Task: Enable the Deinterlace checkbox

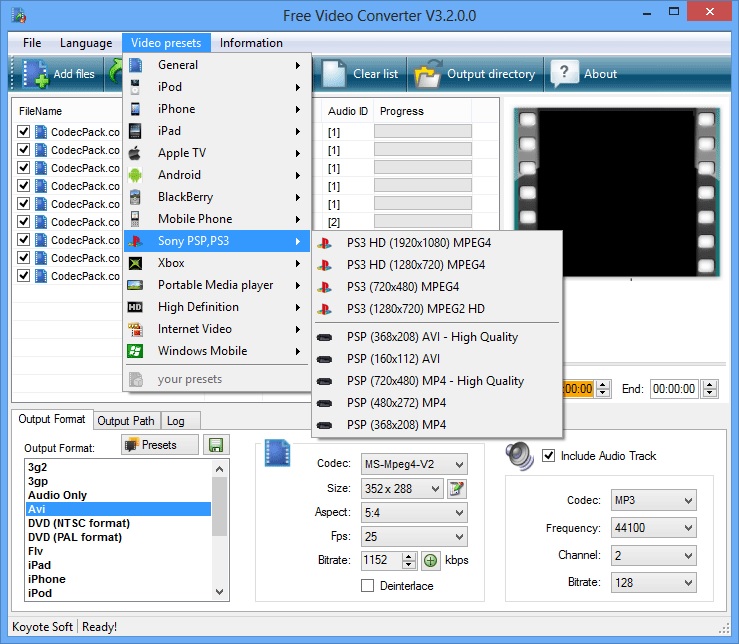Action: tap(367, 586)
